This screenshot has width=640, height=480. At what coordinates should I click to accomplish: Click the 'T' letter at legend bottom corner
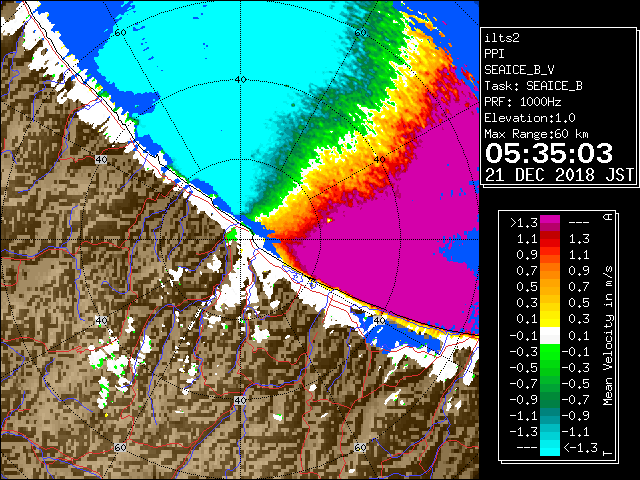pyautogui.click(x=608, y=453)
